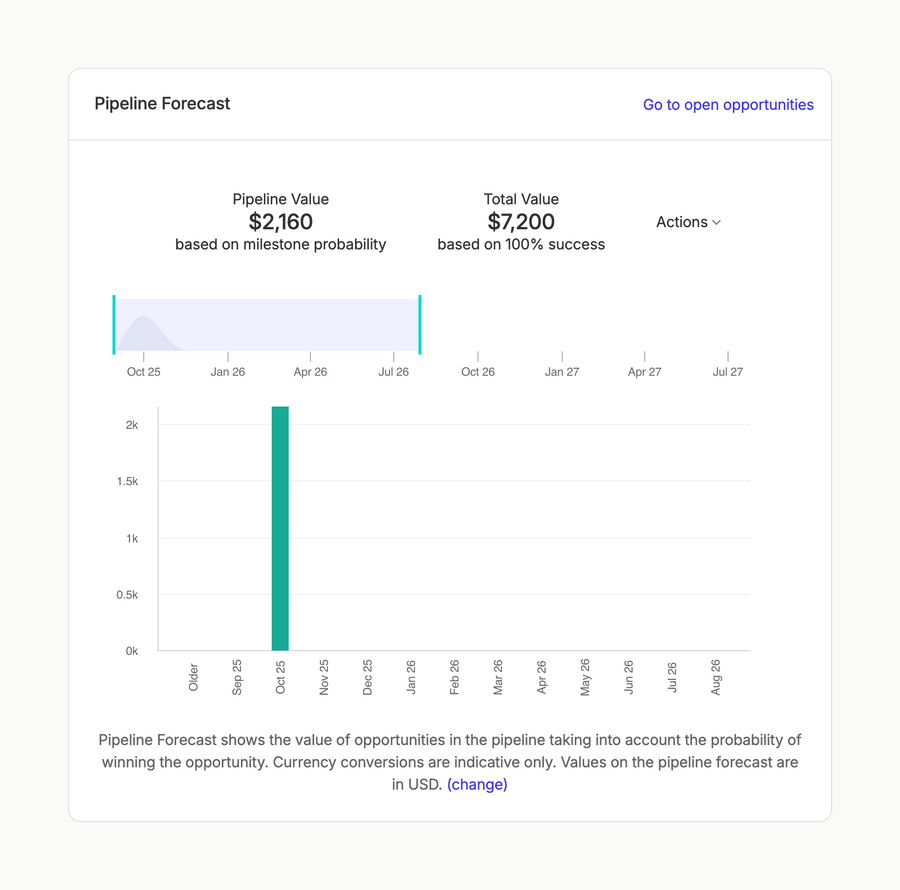
Task: Select the Older axis label
Action: coord(194,676)
